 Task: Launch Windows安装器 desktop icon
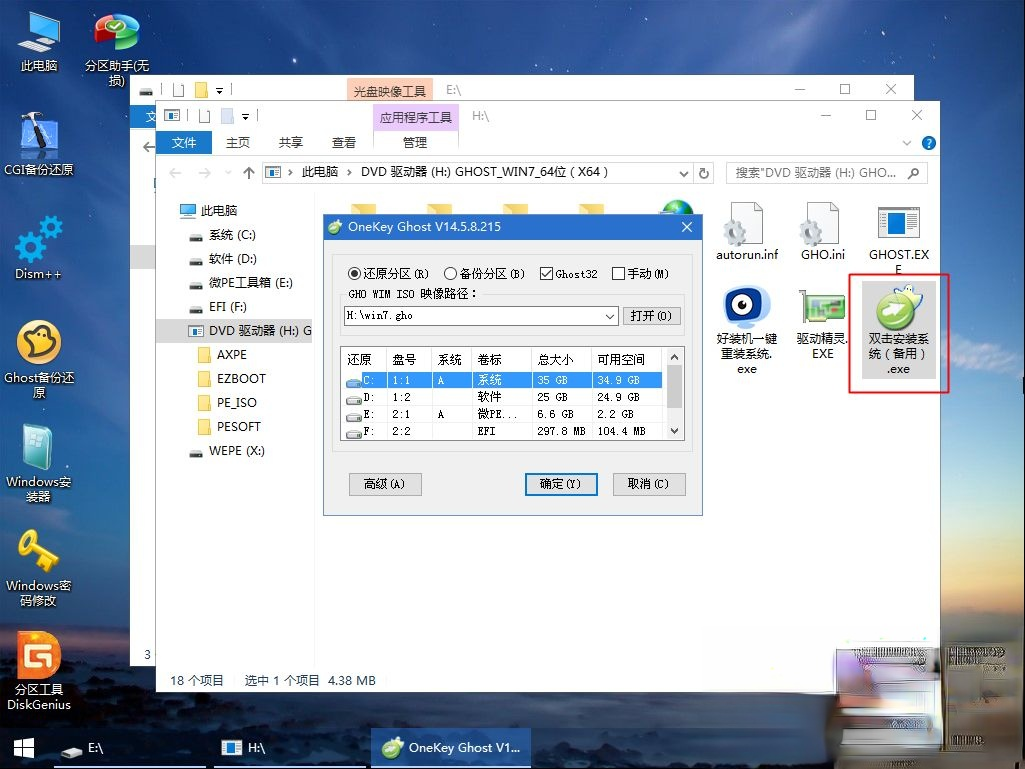click(x=39, y=463)
